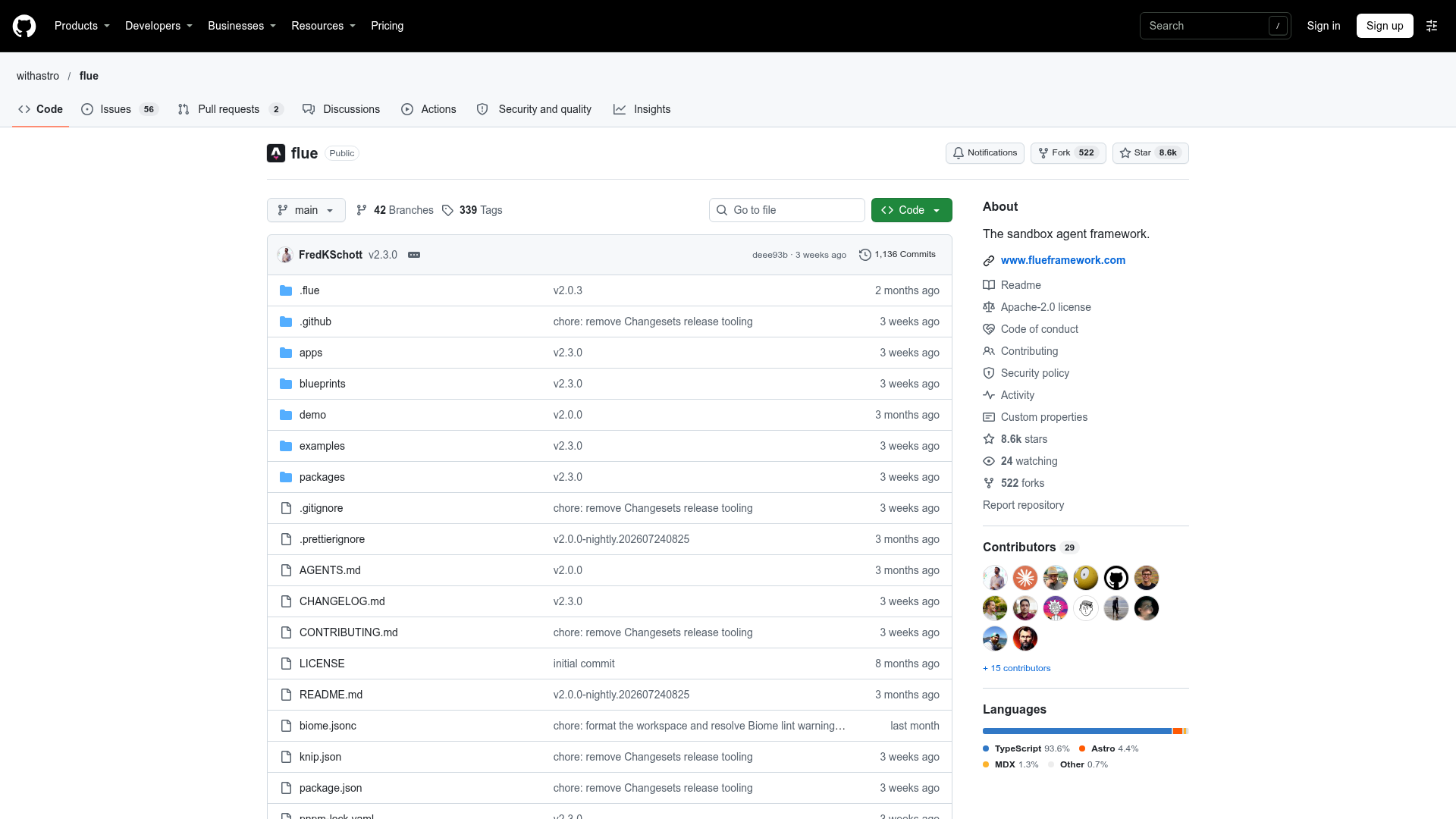Expand the Products menu
Screen dimensions: 1456x819
(x=82, y=26)
